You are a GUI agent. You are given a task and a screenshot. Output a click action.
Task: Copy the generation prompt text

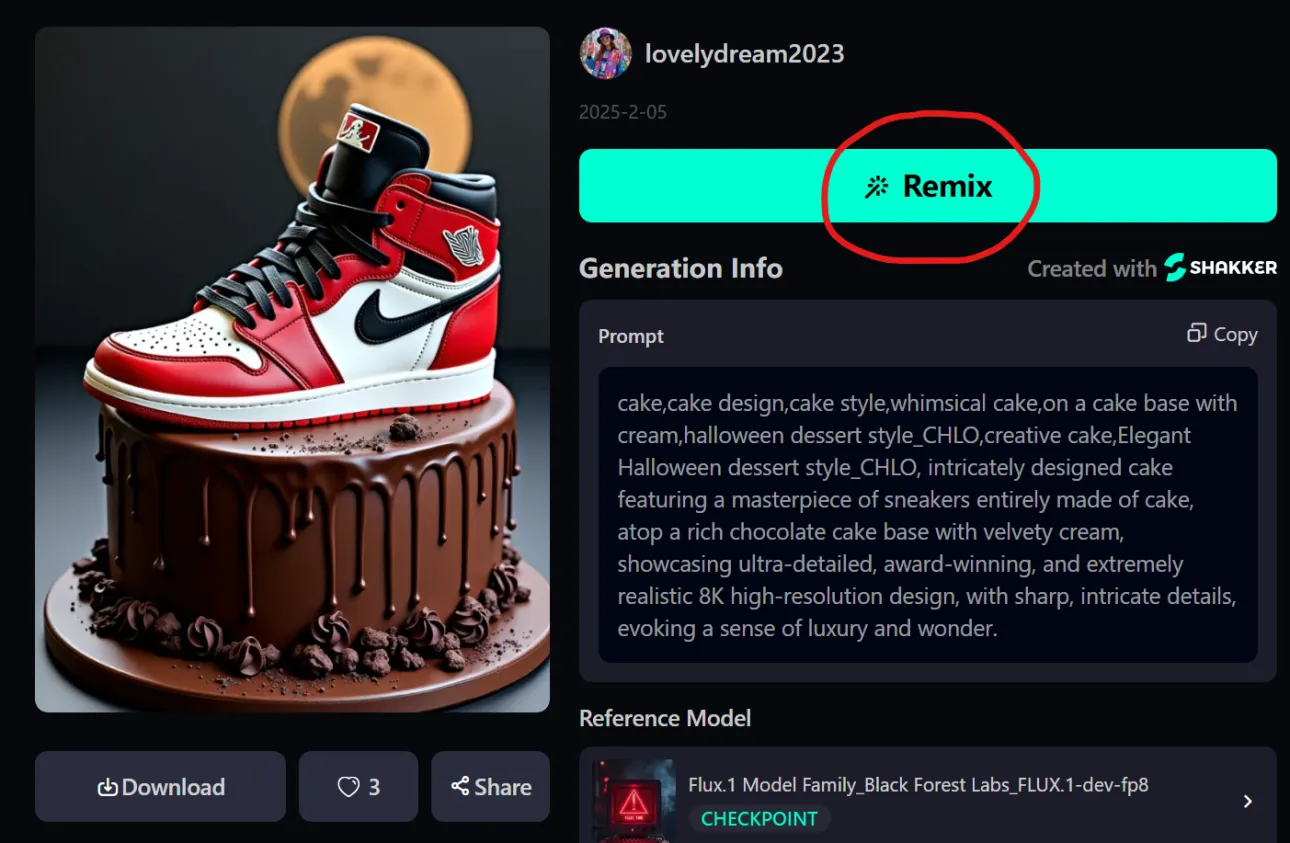tap(1222, 334)
